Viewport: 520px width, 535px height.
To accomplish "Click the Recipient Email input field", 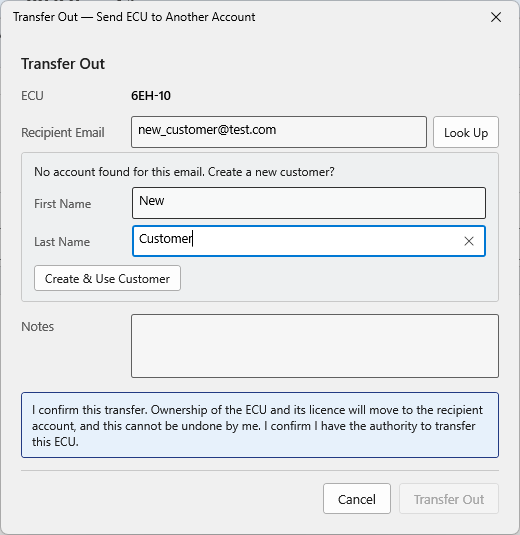I will [x=279, y=132].
